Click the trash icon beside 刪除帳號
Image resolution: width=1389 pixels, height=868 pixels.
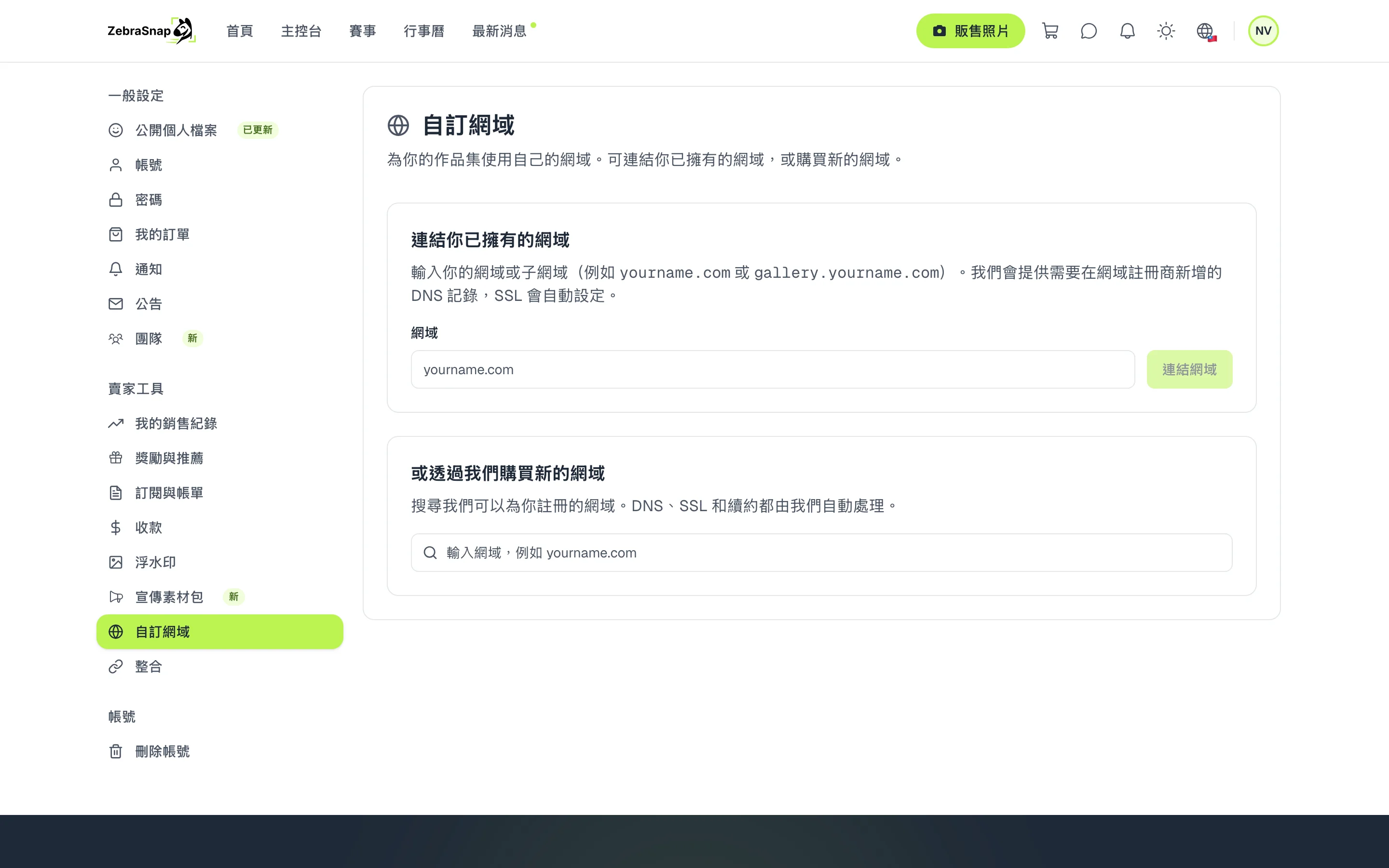point(116,751)
